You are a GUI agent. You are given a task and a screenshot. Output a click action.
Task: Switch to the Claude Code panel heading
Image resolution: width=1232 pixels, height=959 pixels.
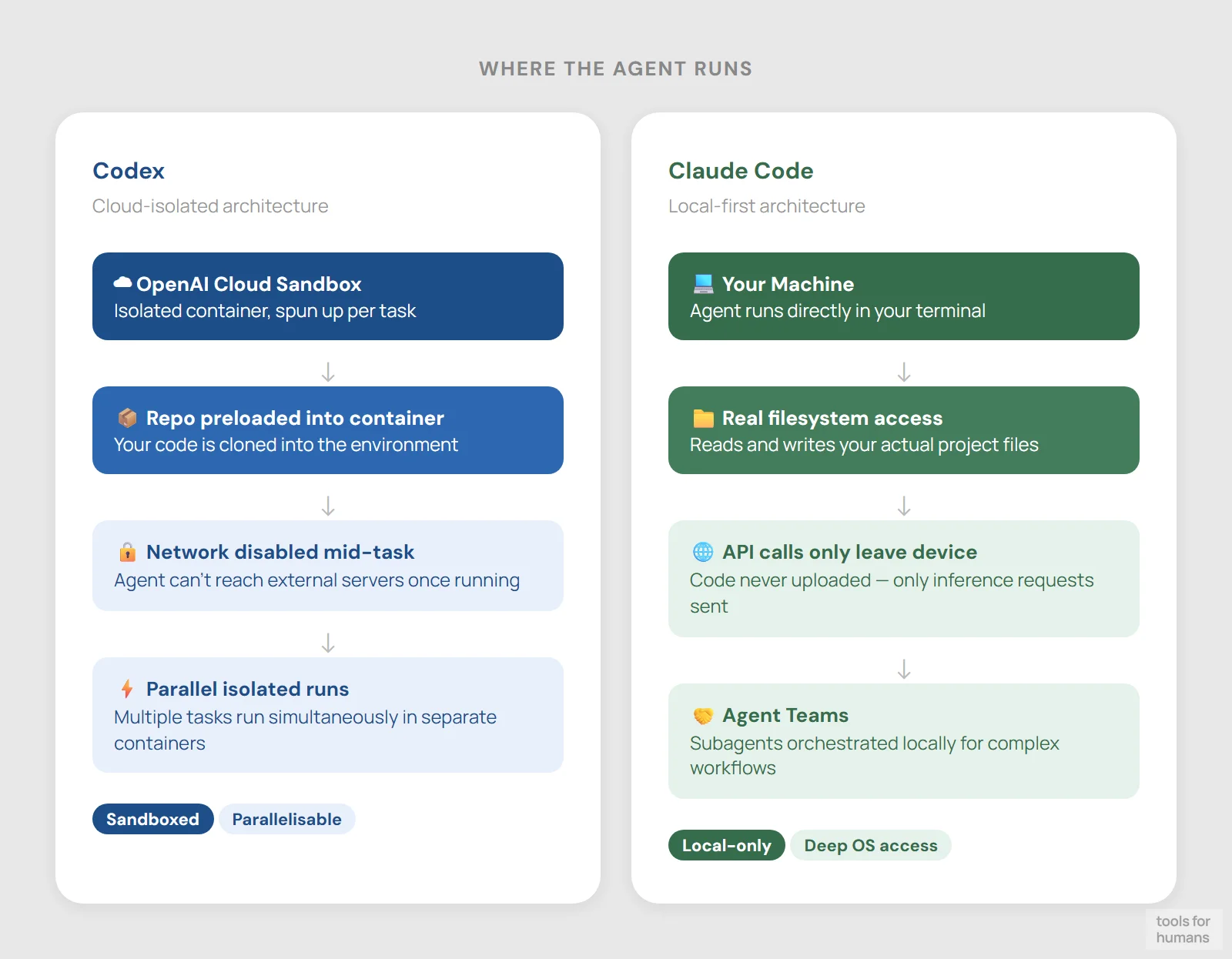741,171
